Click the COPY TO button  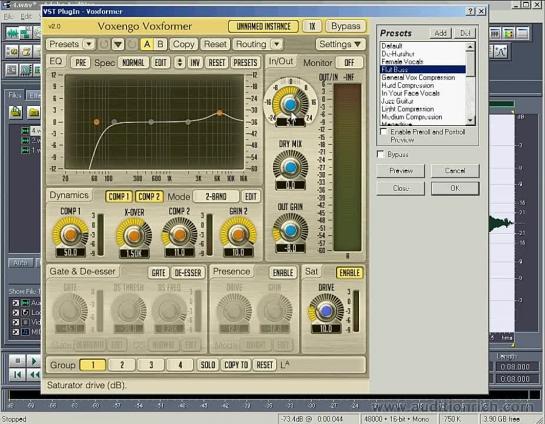coord(236,365)
